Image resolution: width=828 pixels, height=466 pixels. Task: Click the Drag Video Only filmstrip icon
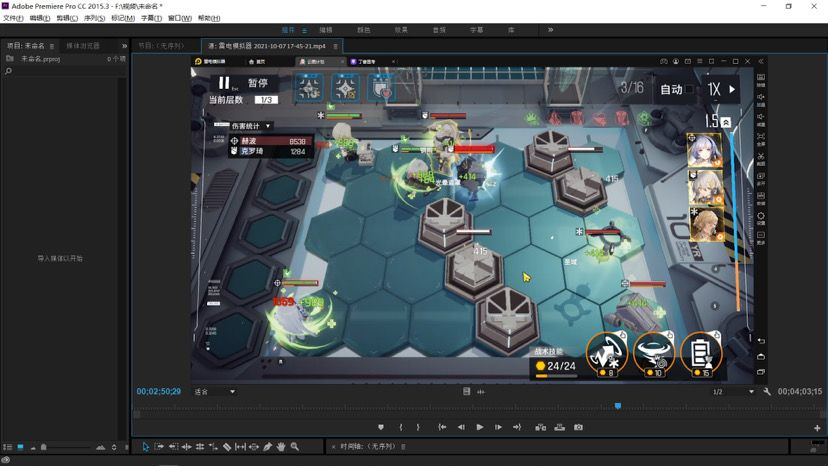[466, 392]
